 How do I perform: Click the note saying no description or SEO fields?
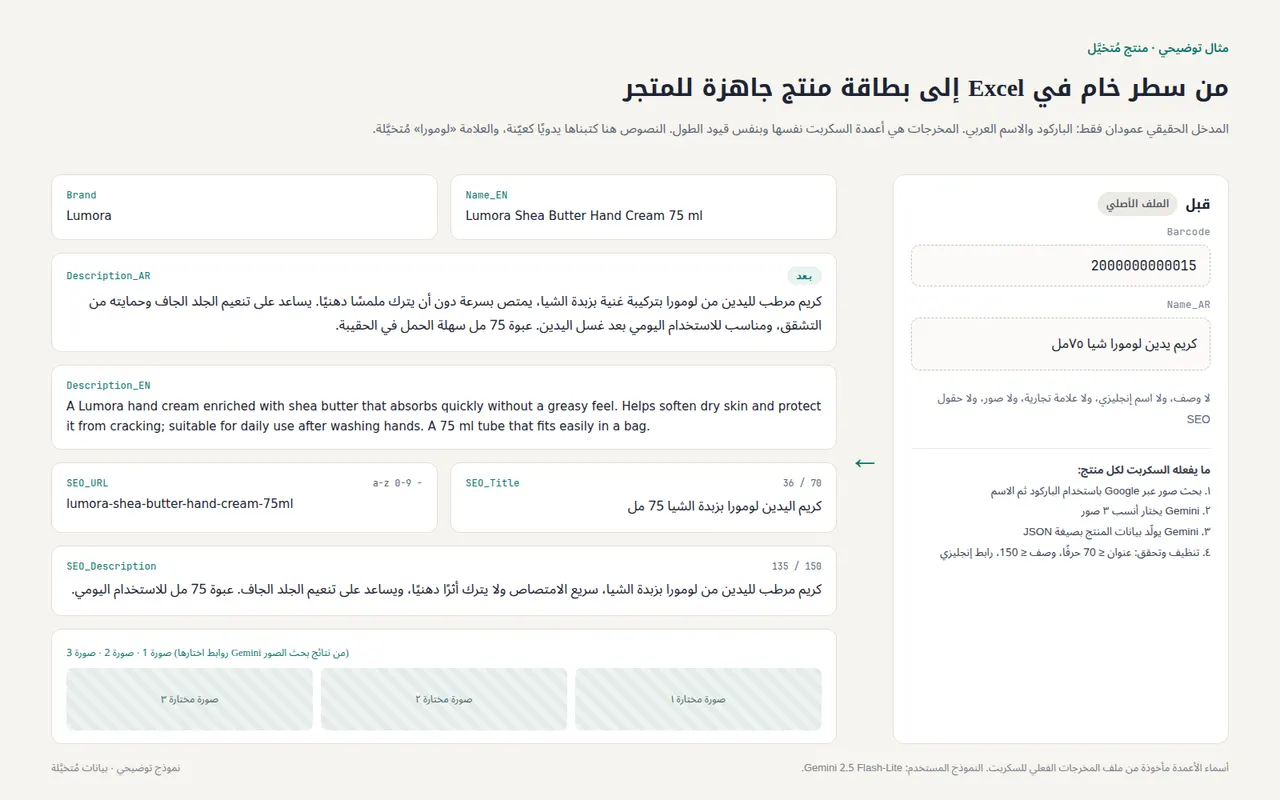pyautogui.click(x=1074, y=409)
